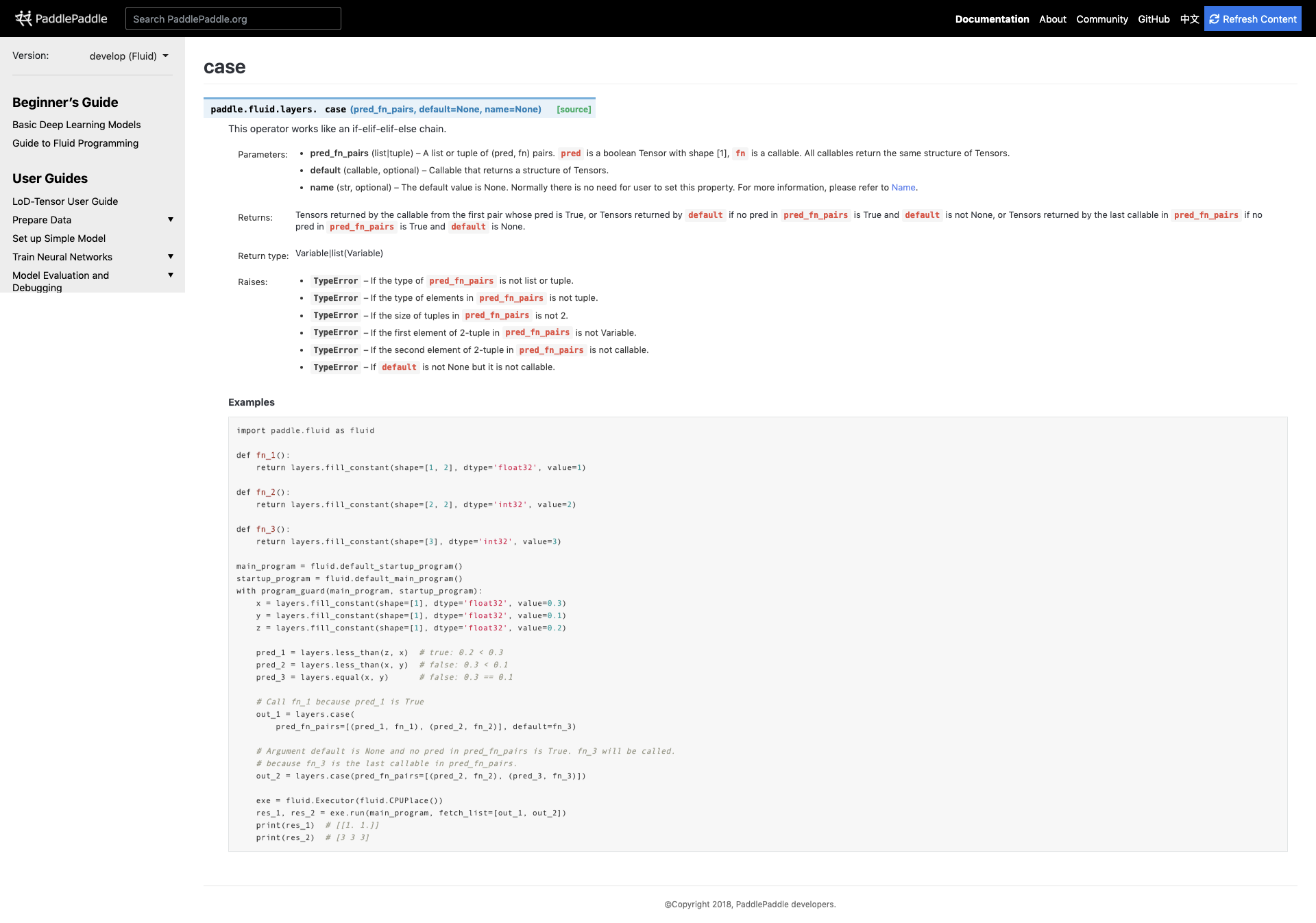Open Basic Deep Learning Models guide
The image size is (1316, 923).
pos(76,125)
